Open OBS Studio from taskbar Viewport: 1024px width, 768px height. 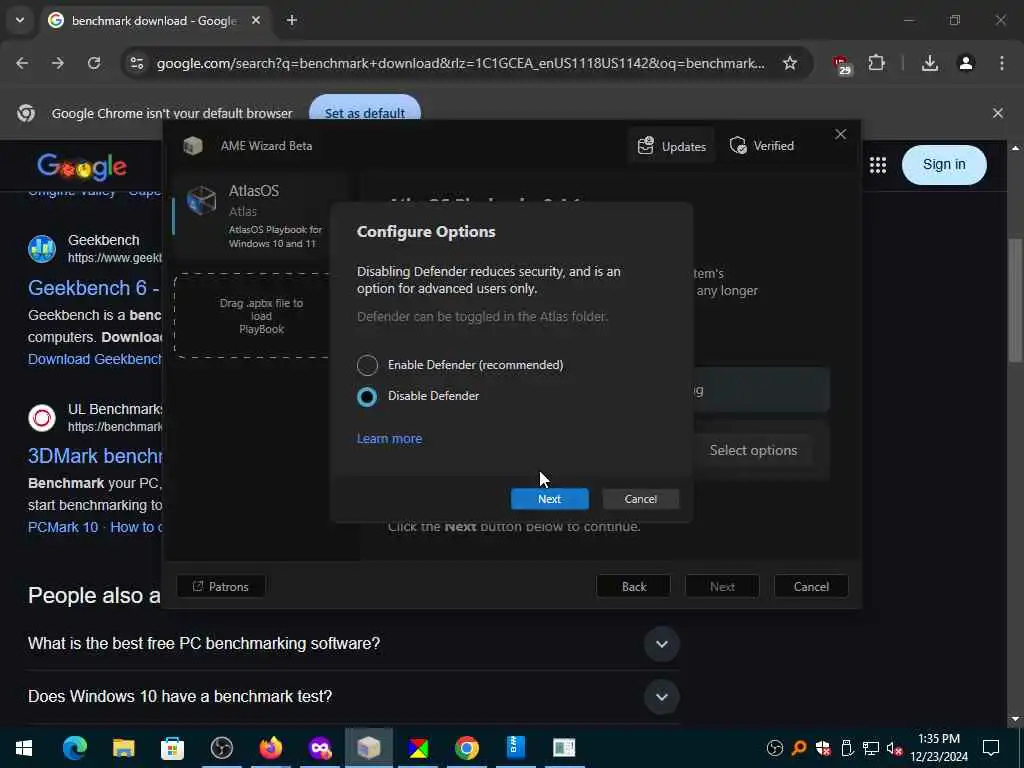(221, 748)
